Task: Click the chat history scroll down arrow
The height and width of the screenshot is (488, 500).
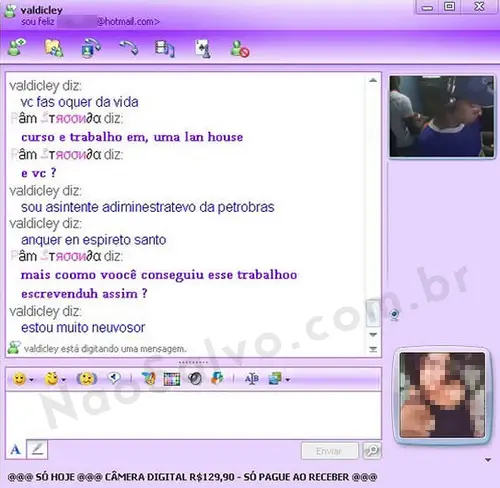Action: 373,334
